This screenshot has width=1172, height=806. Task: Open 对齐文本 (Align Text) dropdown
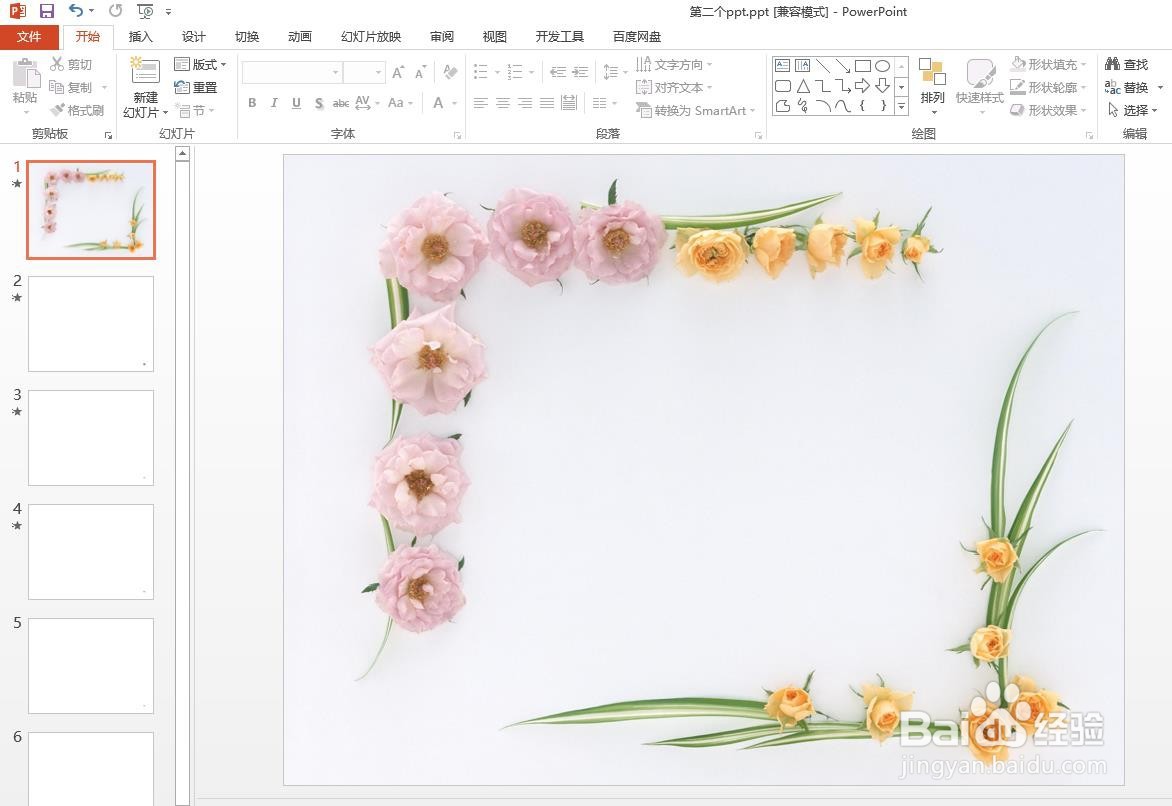pos(674,87)
